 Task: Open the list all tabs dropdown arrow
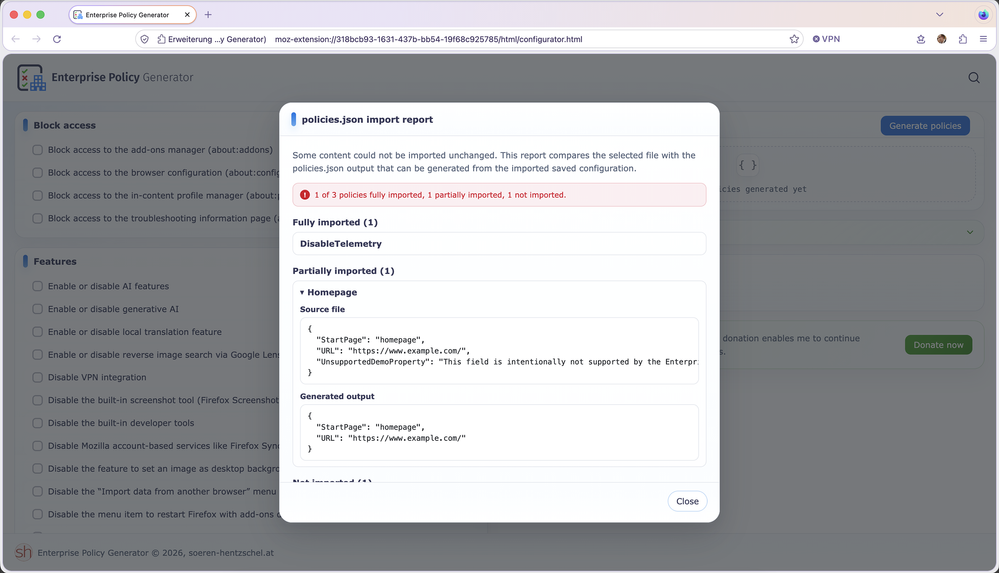[939, 14]
